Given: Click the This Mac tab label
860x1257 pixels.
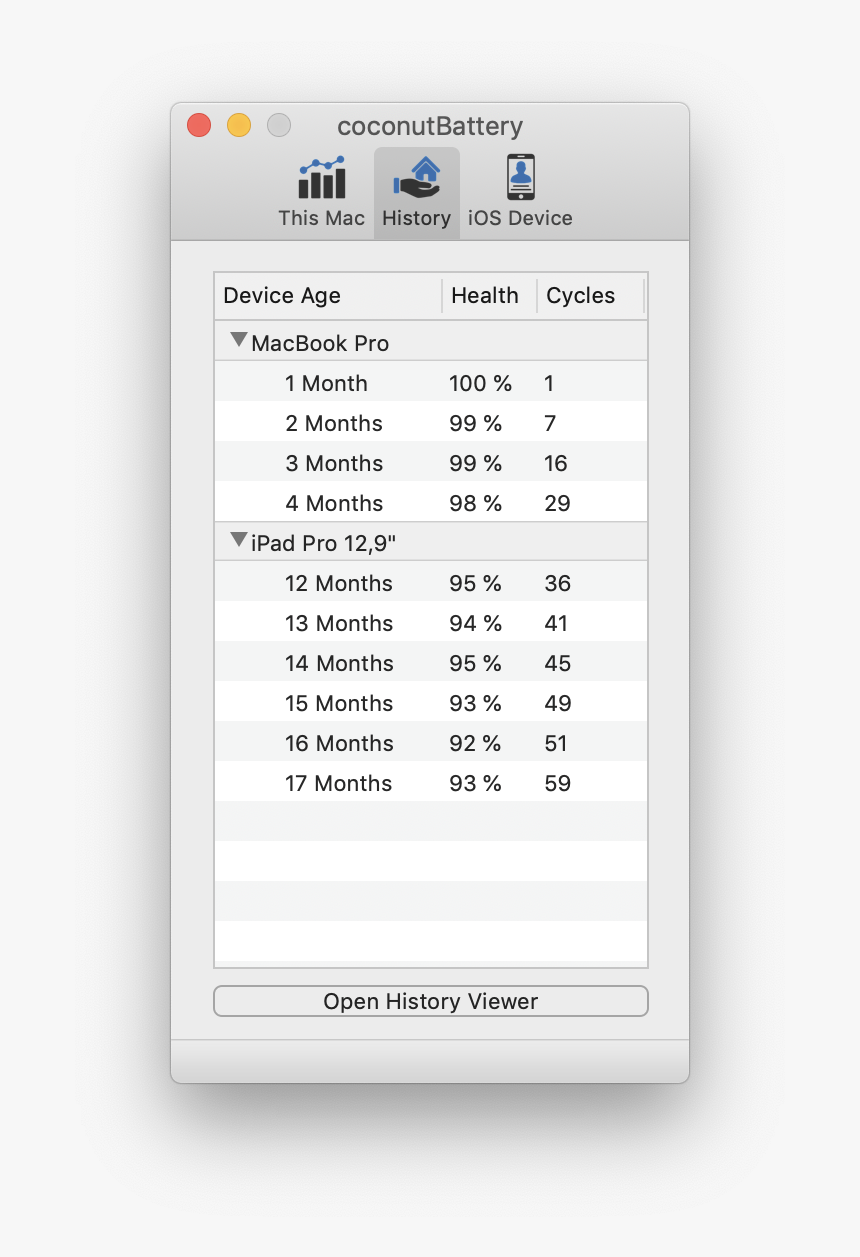Looking at the screenshot, I should (322, 218).
